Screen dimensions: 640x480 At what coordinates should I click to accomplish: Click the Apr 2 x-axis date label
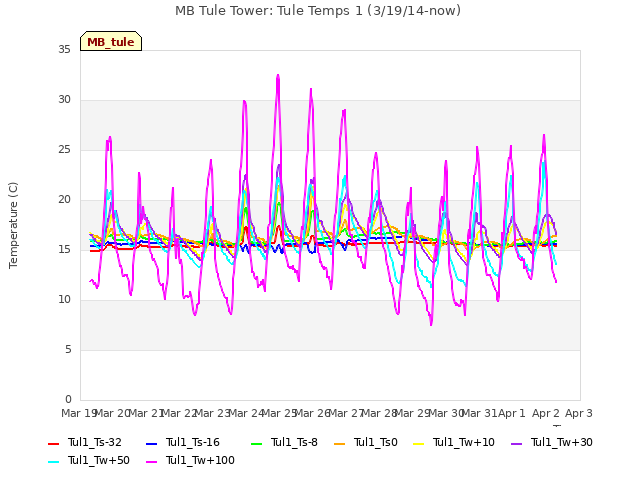pos(546,413)
